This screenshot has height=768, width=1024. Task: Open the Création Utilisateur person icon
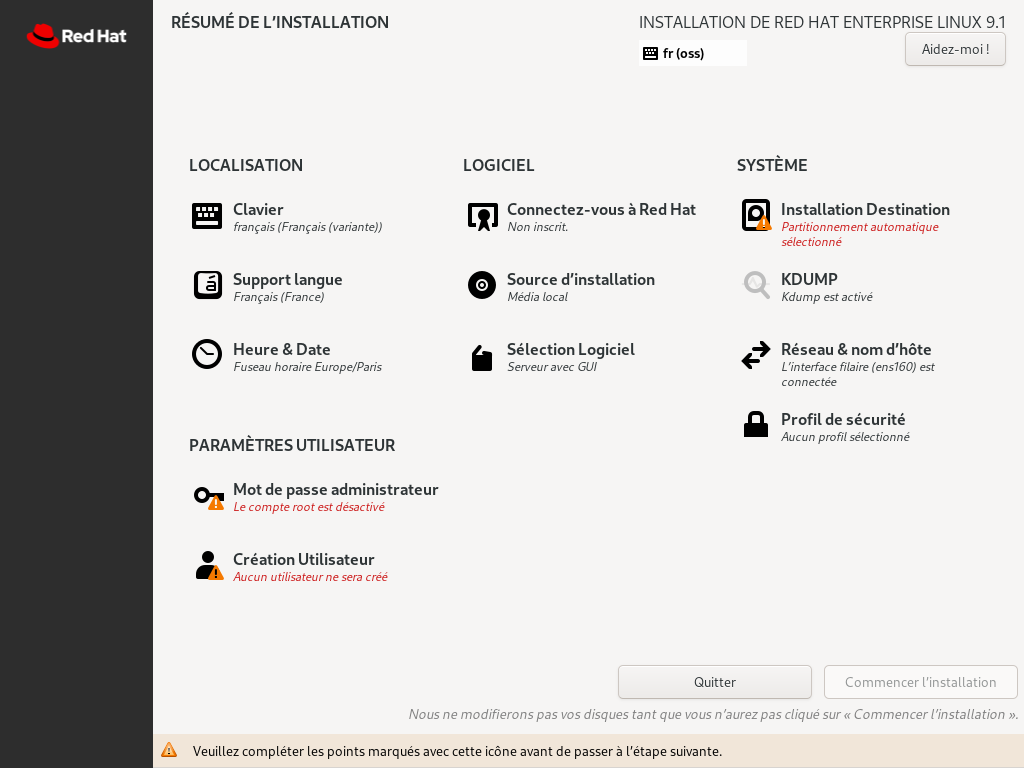(208, 566)
